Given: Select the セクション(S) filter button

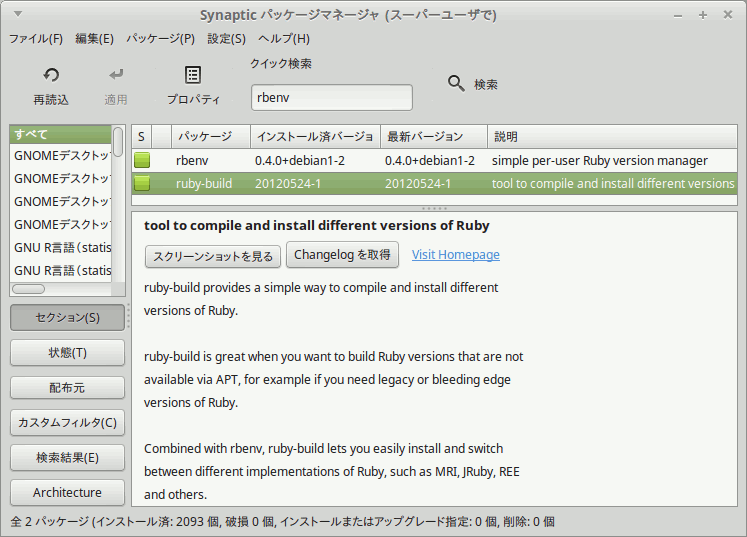Looking at the screenshot, I should (x=67, y=318).
